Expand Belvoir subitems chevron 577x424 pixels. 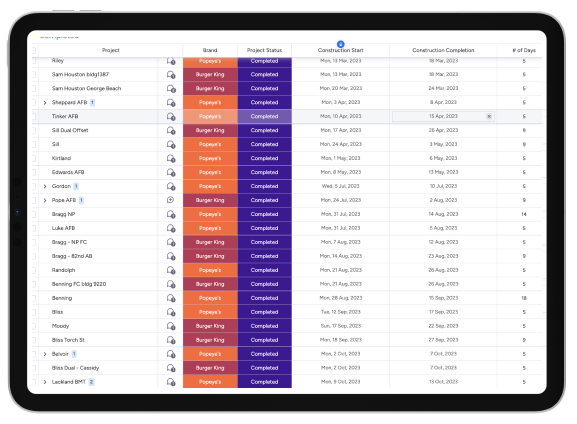coord(45,354)
